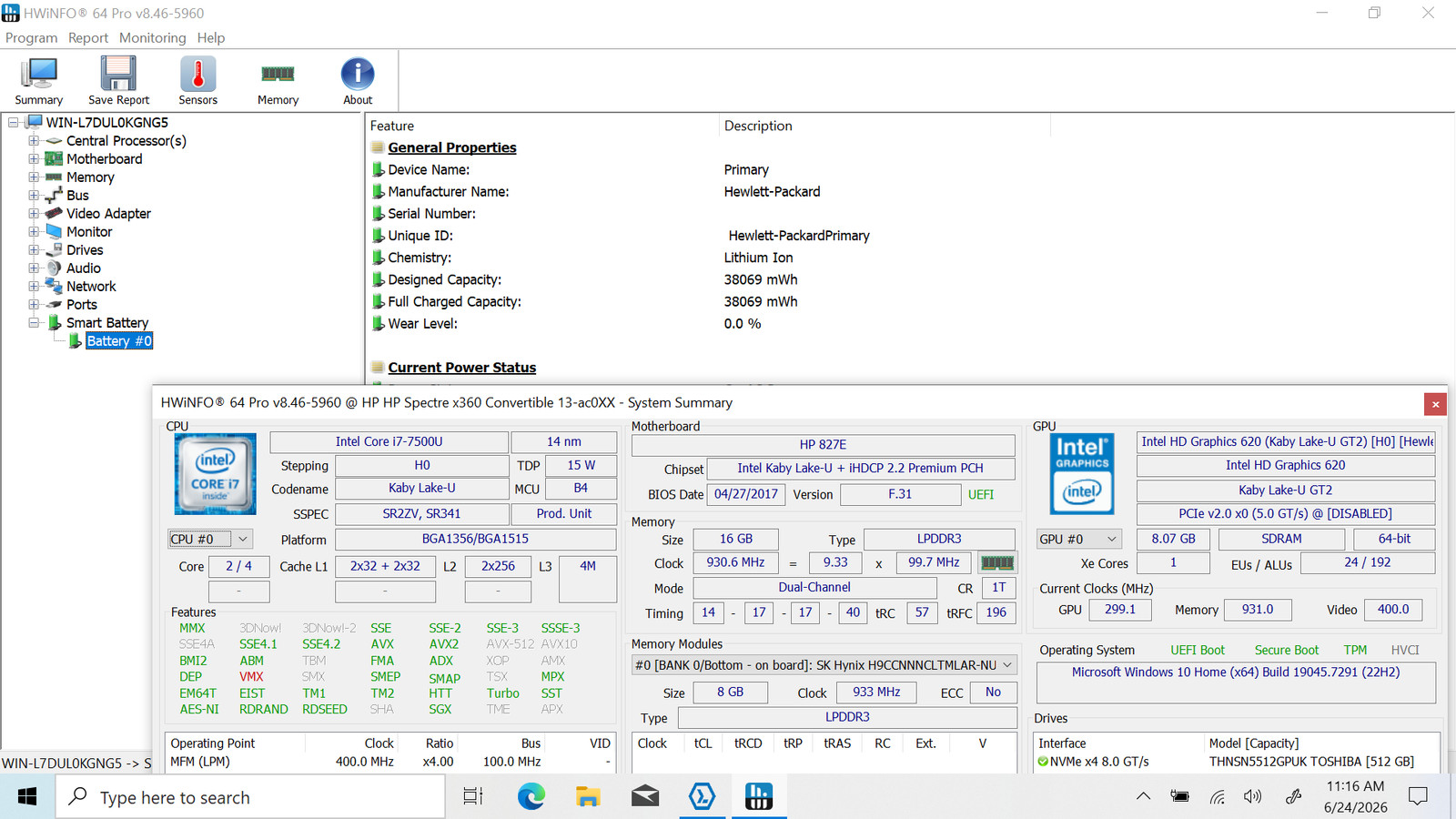Click the green memory chip icon beside 99.7 MHz
The height and width of the screenshot is (819, 1456).
[x=996, y=563]
